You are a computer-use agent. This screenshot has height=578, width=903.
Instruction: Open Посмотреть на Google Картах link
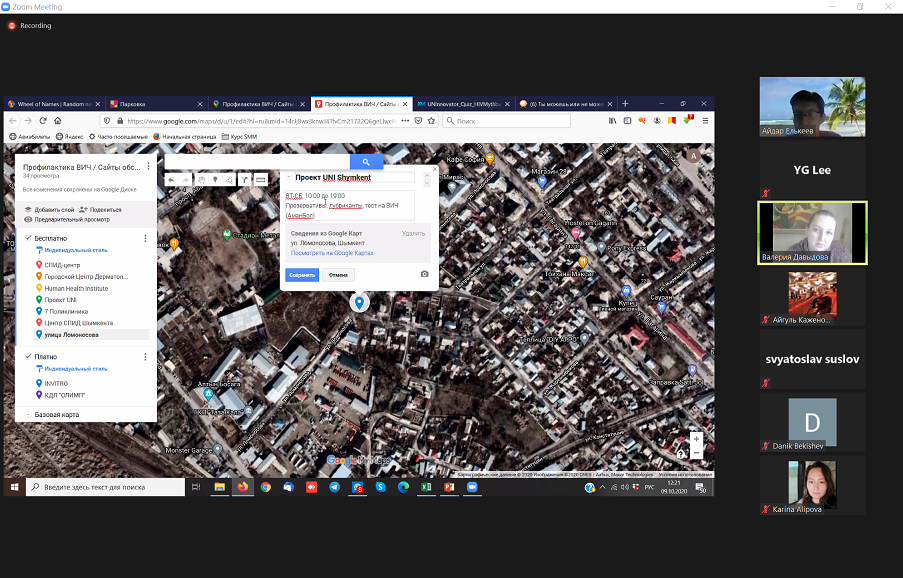(x=332, y=253)
